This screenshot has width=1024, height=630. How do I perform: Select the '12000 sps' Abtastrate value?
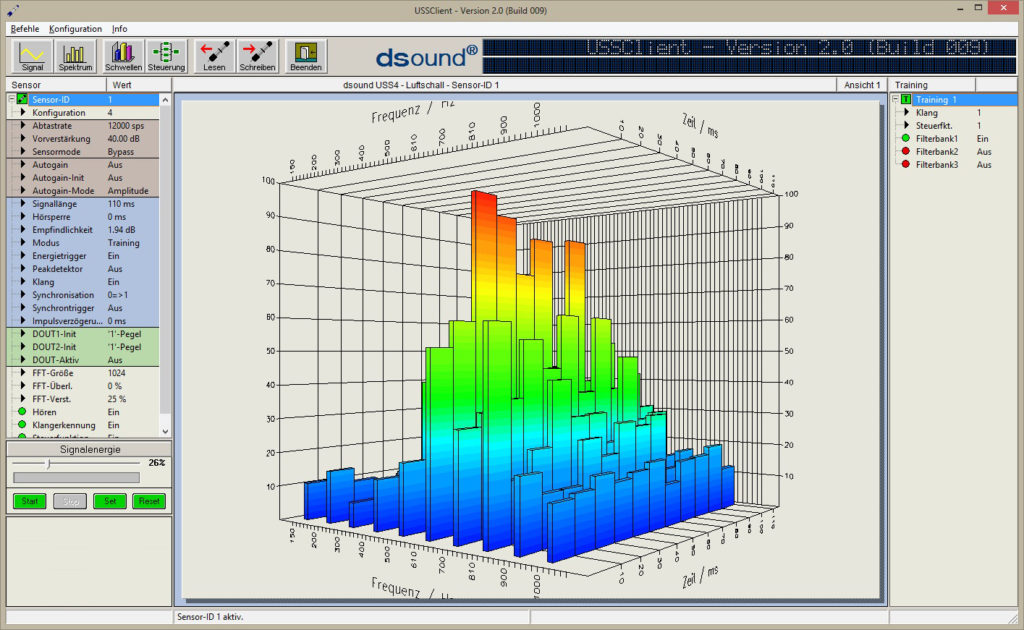pos(126,125)
